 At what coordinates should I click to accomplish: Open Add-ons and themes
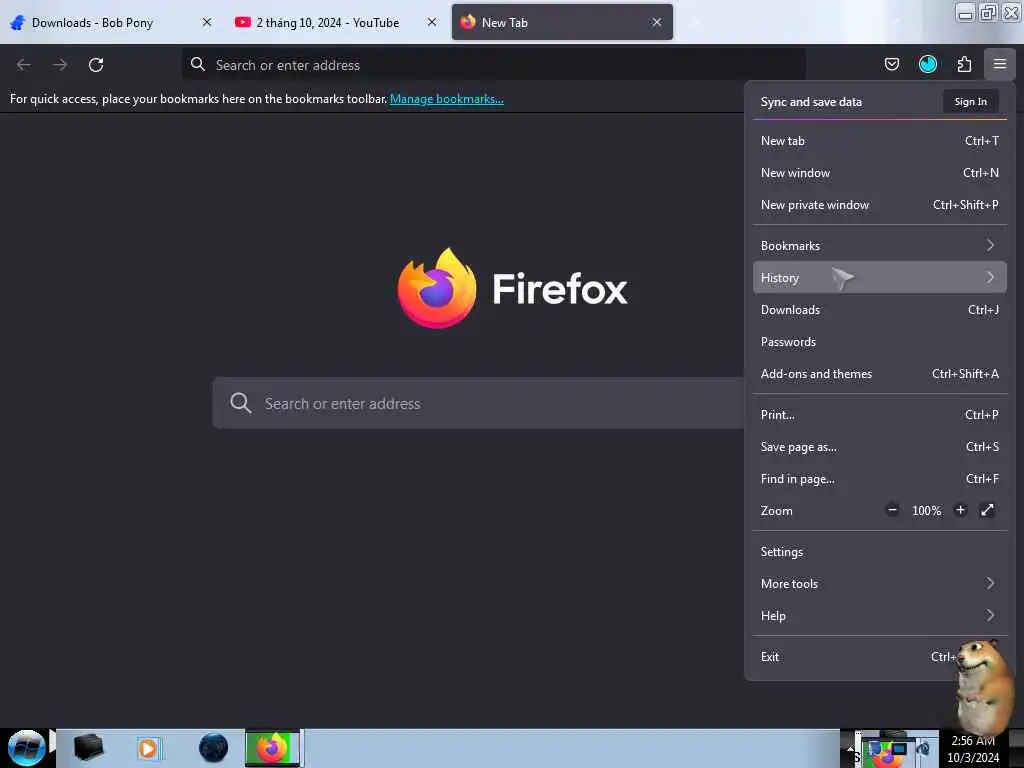[879, 374]
